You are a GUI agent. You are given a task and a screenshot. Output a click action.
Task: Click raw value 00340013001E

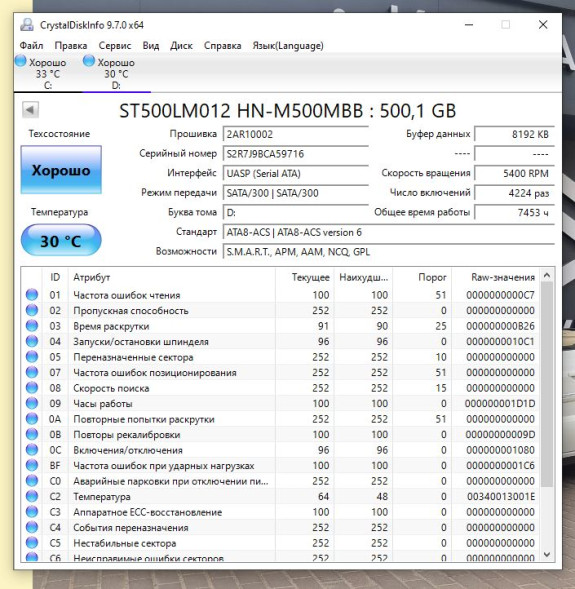click(x=501, y=497)
